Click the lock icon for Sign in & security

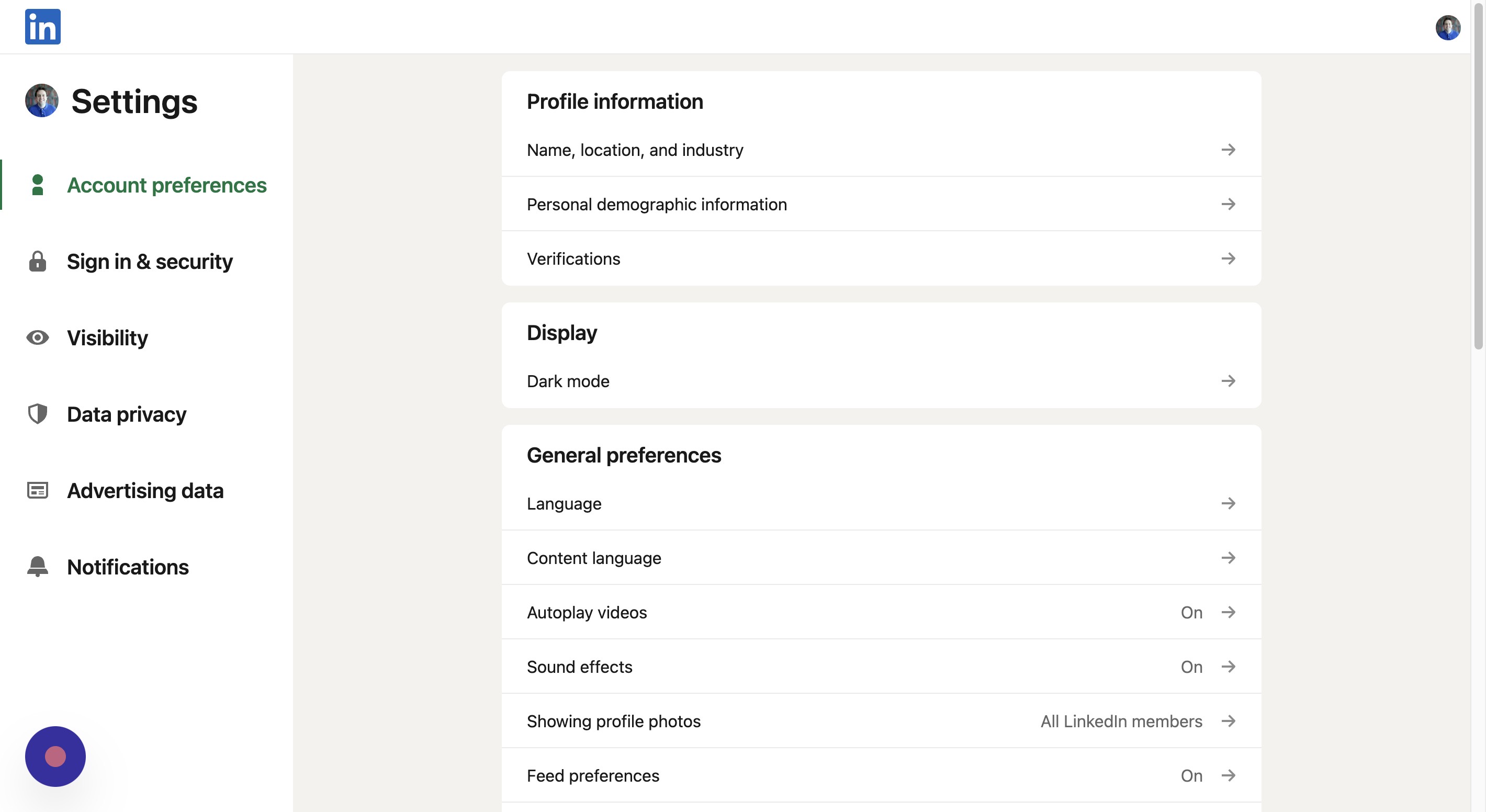(38, 261)
